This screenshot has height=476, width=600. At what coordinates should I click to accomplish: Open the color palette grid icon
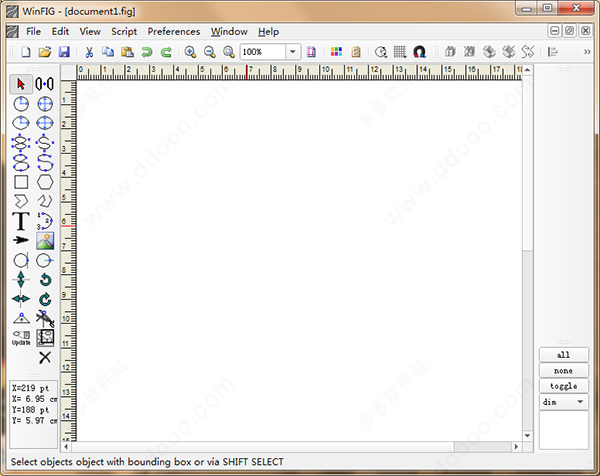tap(336, 52)
